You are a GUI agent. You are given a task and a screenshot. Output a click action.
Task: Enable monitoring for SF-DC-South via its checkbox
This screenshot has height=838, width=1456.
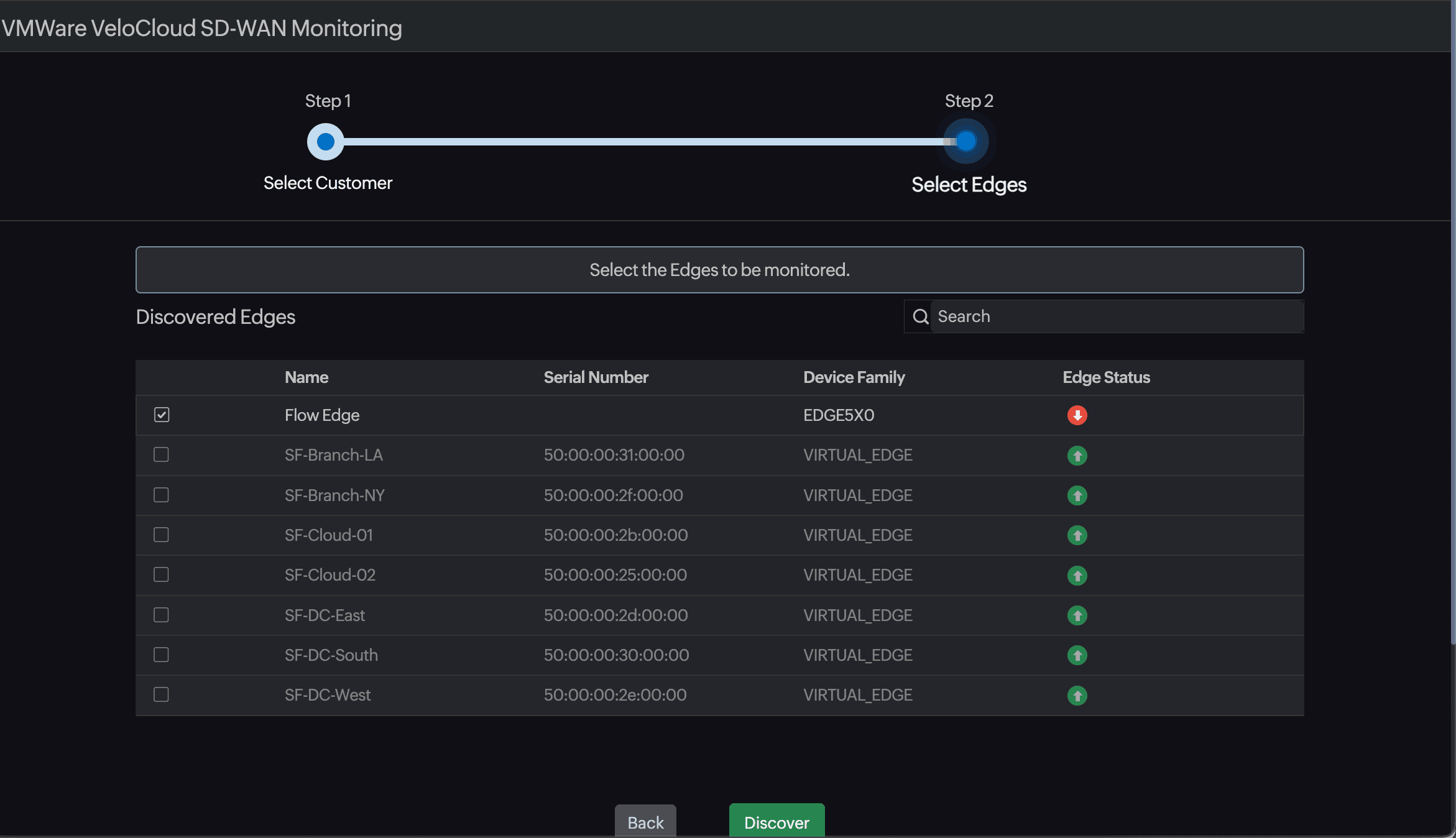tap(161, 655)
